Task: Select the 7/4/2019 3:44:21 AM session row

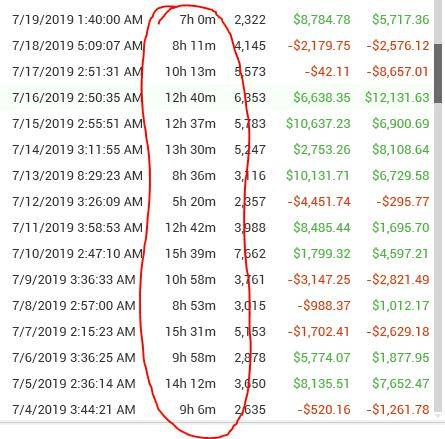Action: (217, 410)
